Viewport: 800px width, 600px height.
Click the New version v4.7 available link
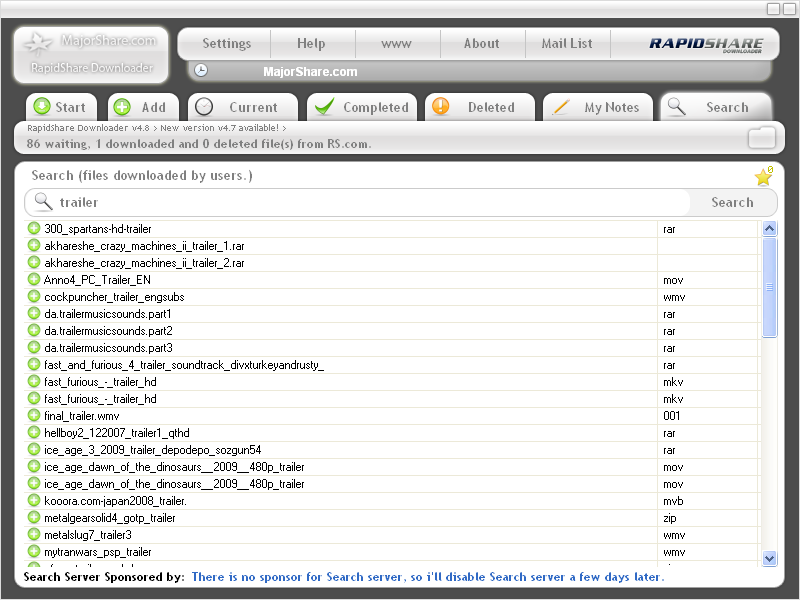click(x=219, y=128)
